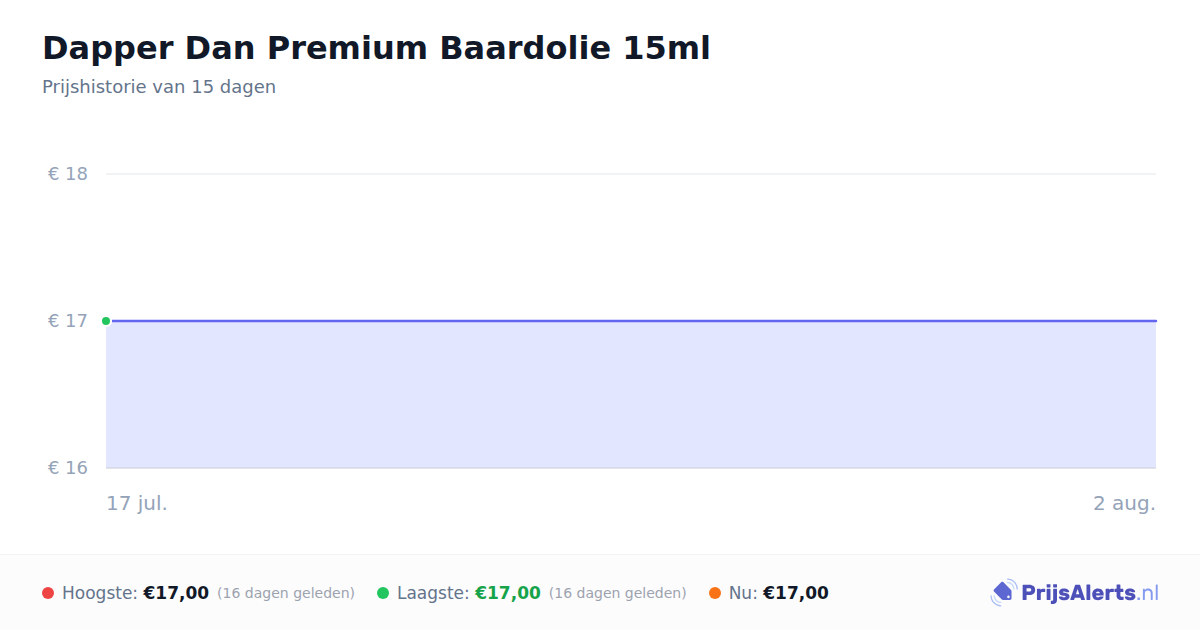The height and width of the screenshot is (630, 1200).
Task: Click the orange Nu indicator dot
Action: [x=715, y=593]
